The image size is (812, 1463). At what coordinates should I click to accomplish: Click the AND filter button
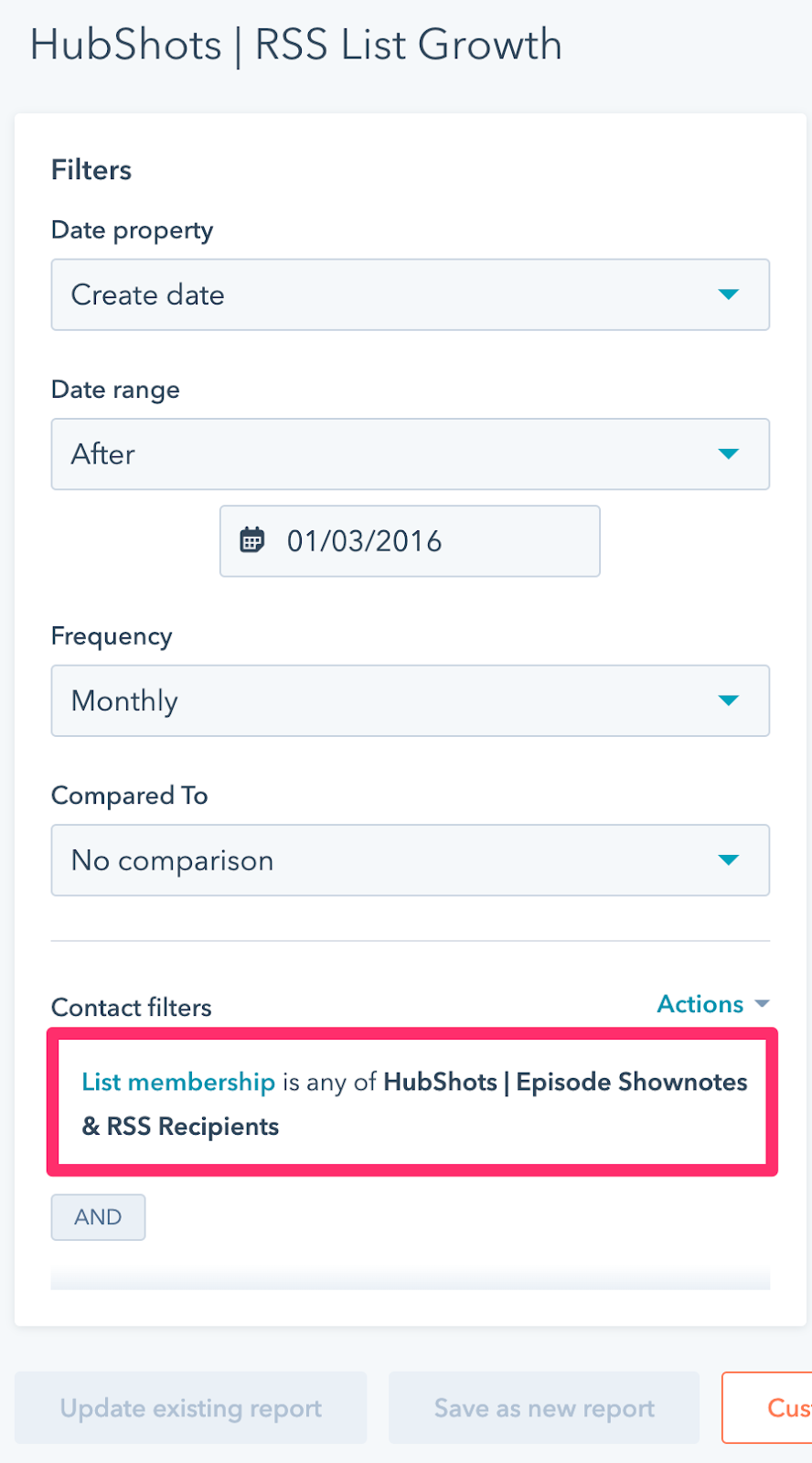tap(98, 1217)
